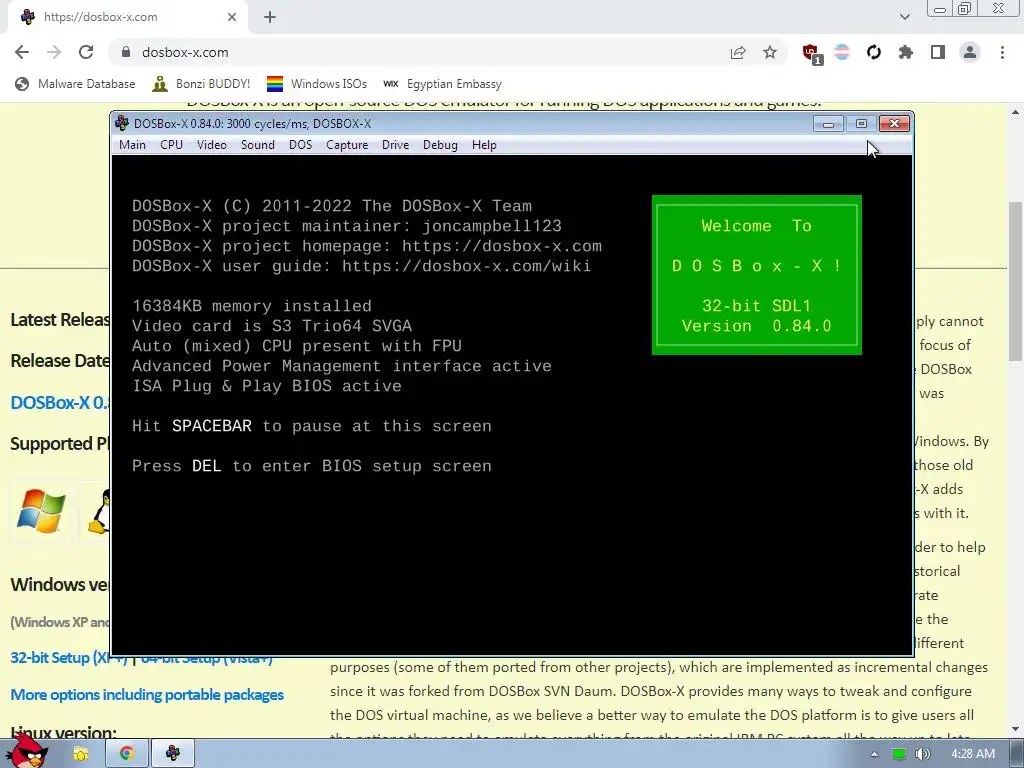
Task: Click the DOSBox-X 0. release link
Action: (59, 402)
